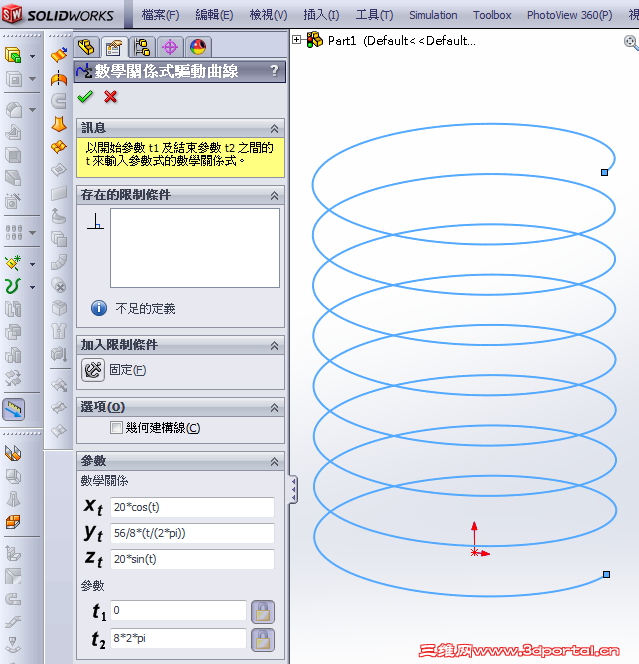Collapse the 訊息 message section

pyautogui.click(x=274, y=128)
